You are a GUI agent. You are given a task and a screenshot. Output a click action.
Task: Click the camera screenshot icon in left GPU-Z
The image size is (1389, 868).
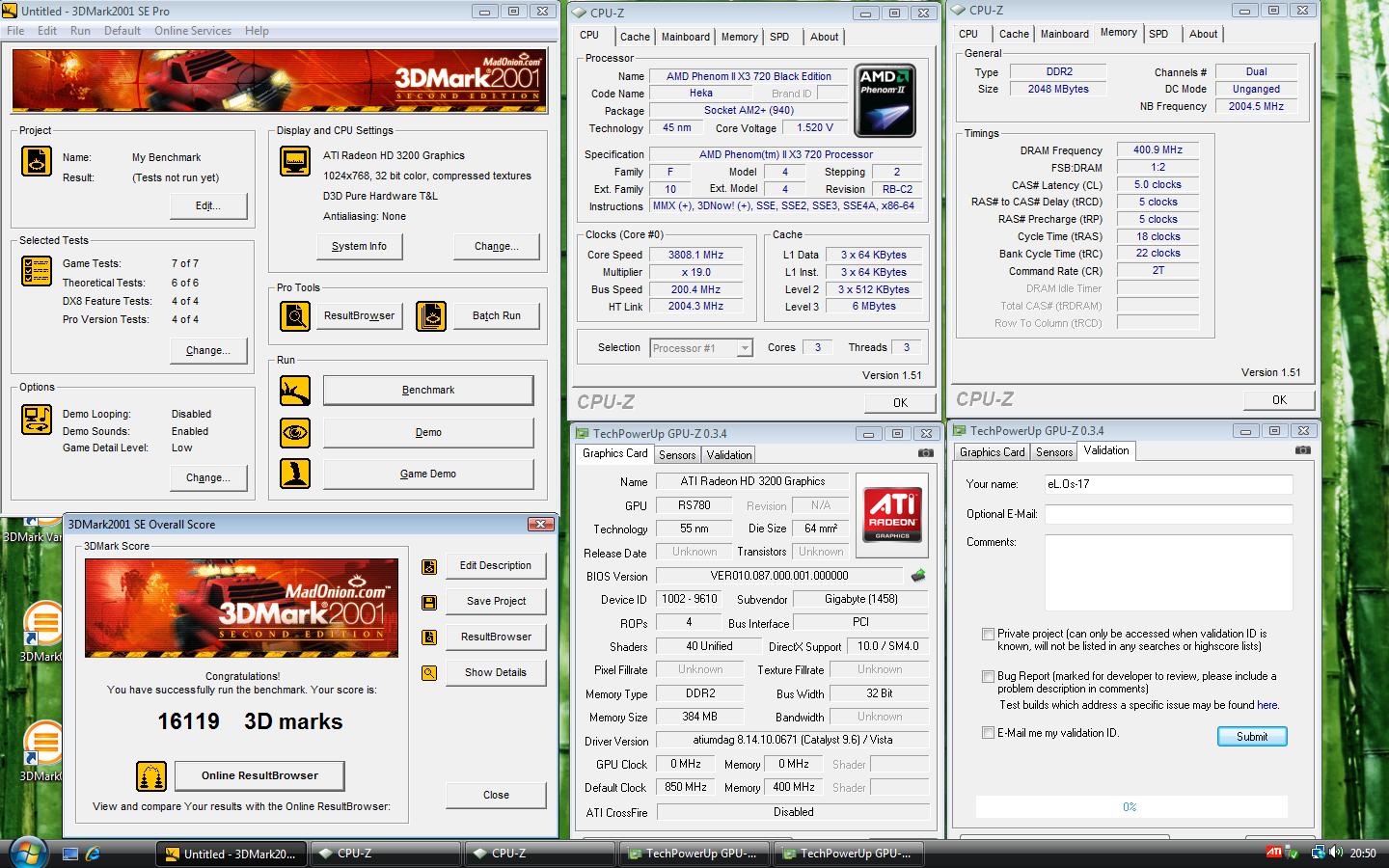point(926,452)
